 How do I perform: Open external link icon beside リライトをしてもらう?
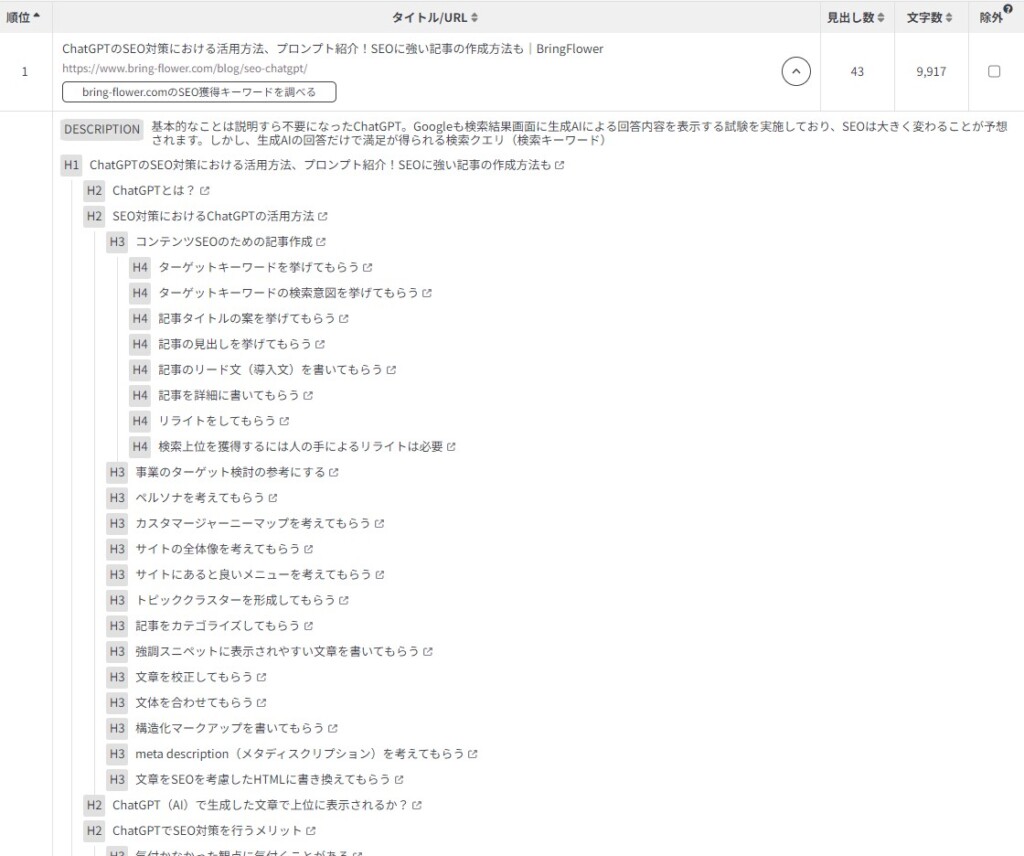coord(284,421)
